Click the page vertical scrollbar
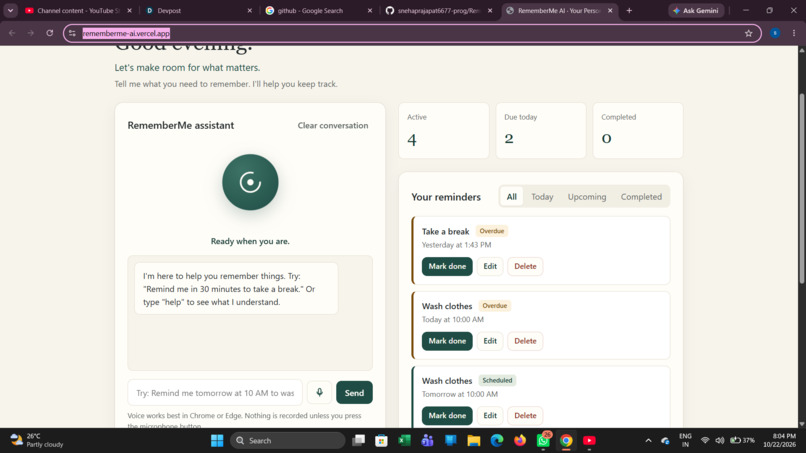 (x=801, y=188)
